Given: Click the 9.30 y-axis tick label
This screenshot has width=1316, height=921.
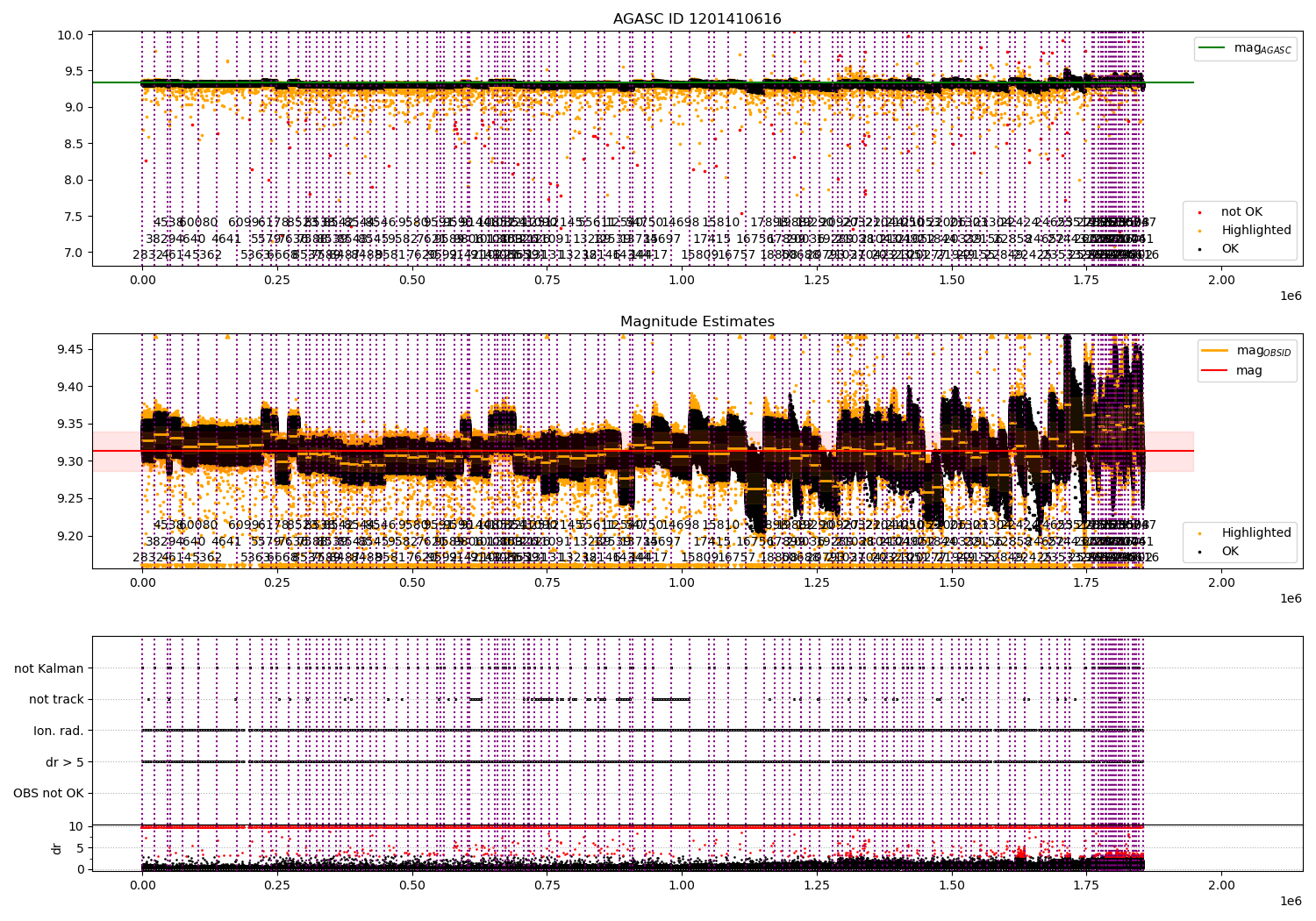Looking at the screenshot, I should pyautogui.click(x=70, y=461).
